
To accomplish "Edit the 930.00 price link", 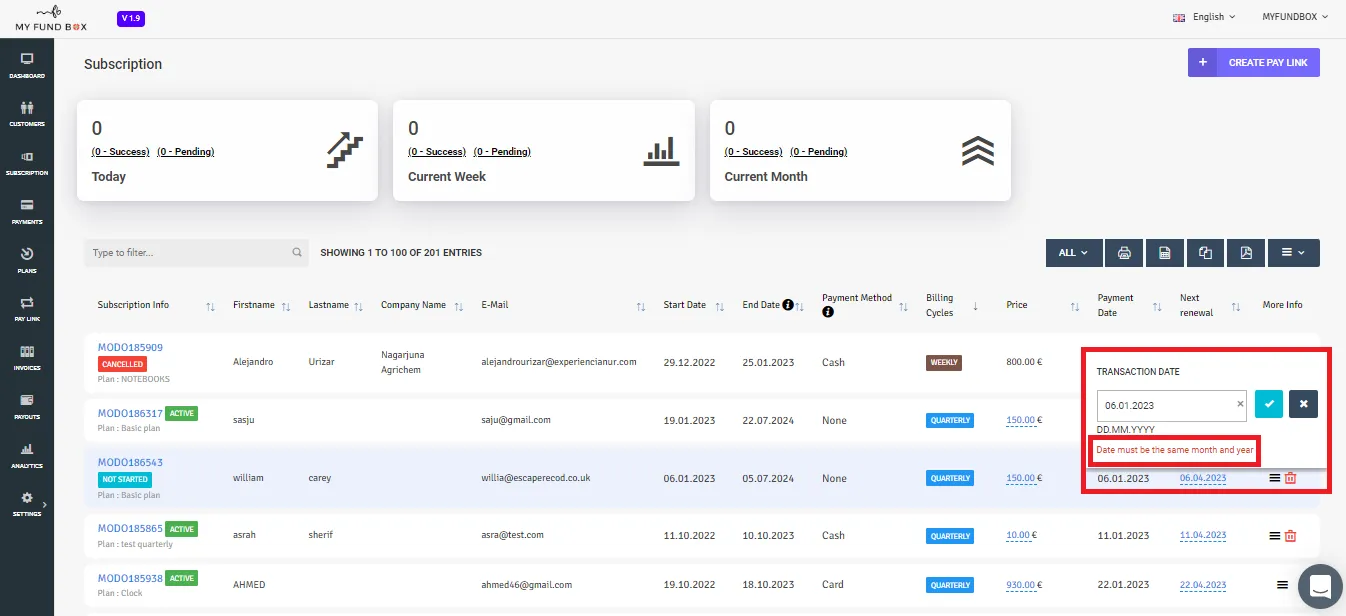I will click(x=1021, y=585).
